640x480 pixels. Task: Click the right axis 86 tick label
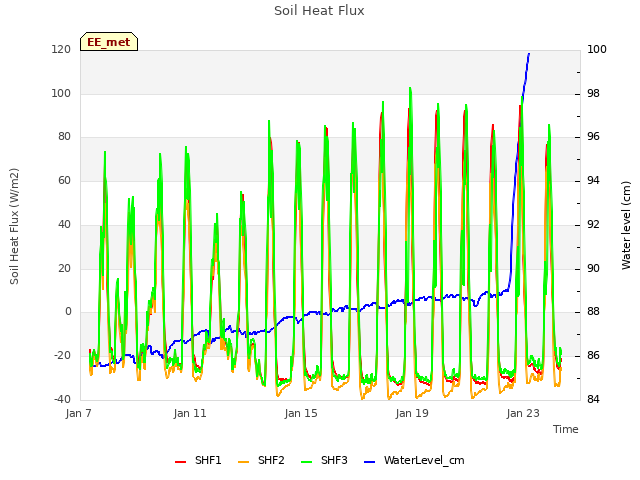click(593, 356)
